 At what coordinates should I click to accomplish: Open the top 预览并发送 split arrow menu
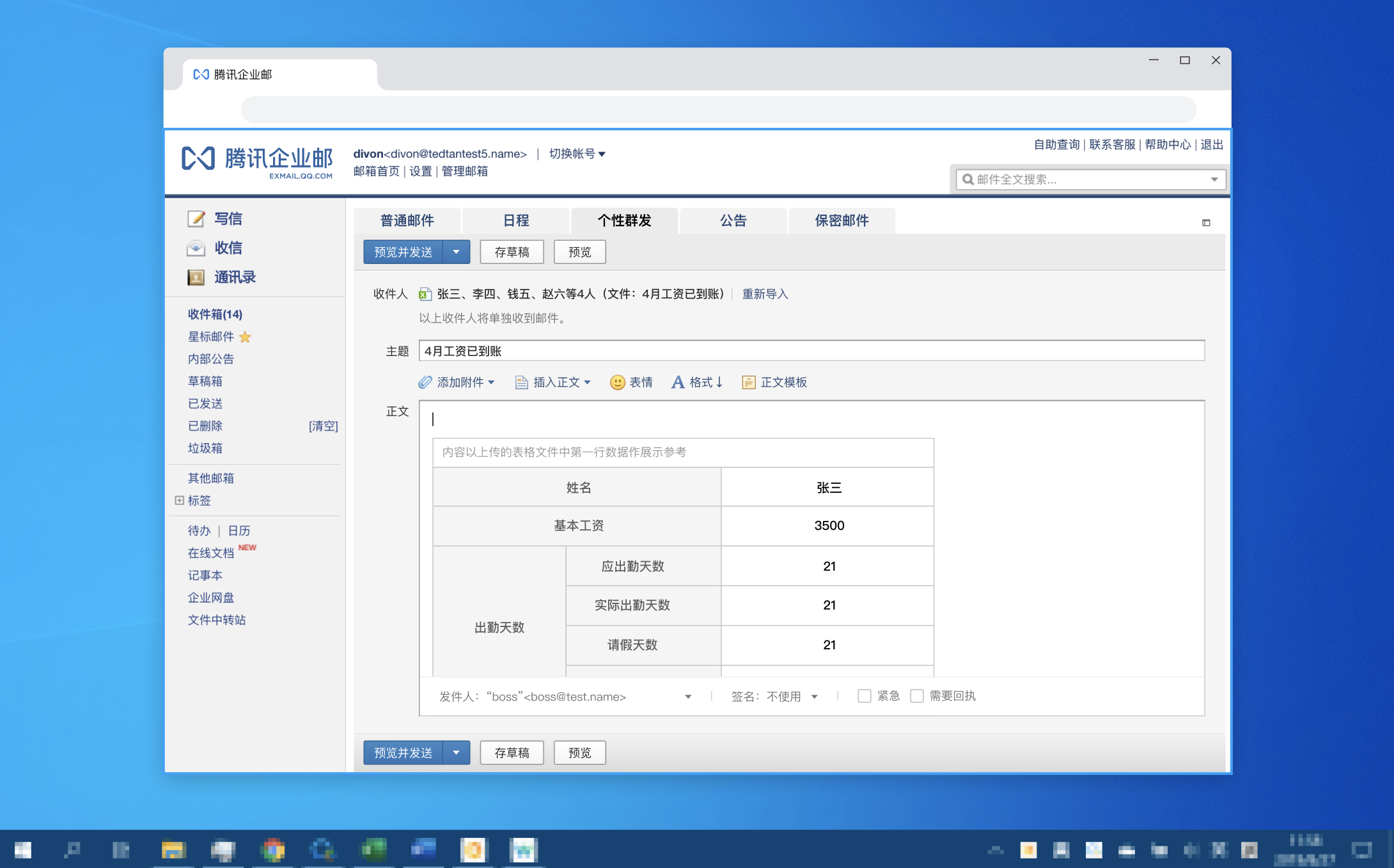pyautogui.click(x=456, y=252)
